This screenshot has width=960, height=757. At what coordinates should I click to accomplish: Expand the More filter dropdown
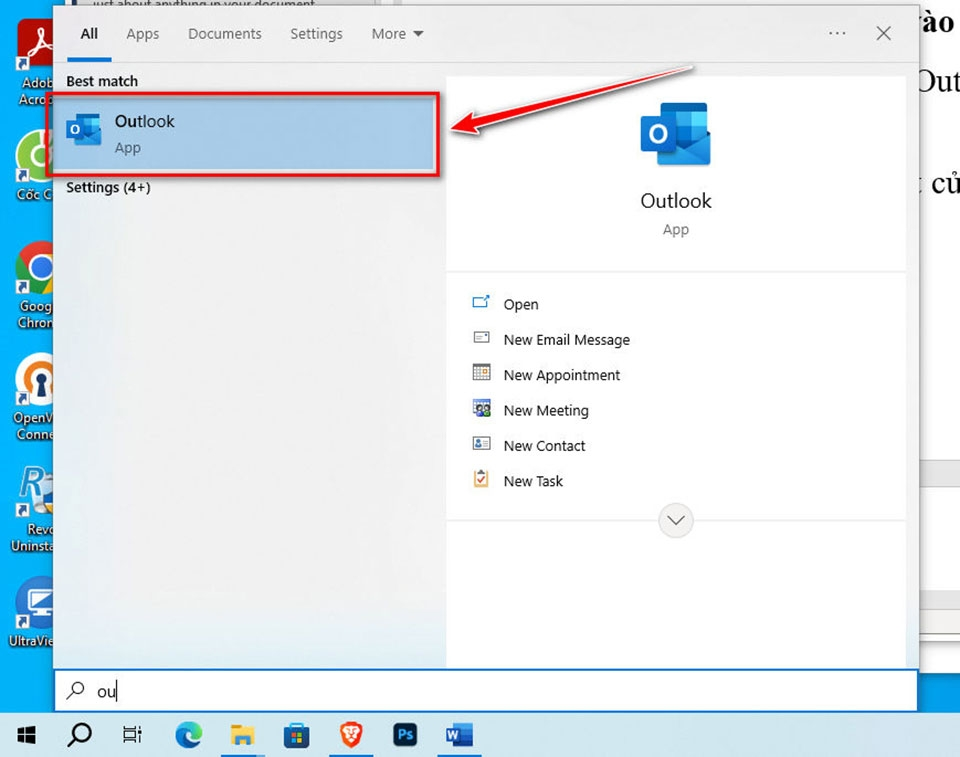[397, 34]
